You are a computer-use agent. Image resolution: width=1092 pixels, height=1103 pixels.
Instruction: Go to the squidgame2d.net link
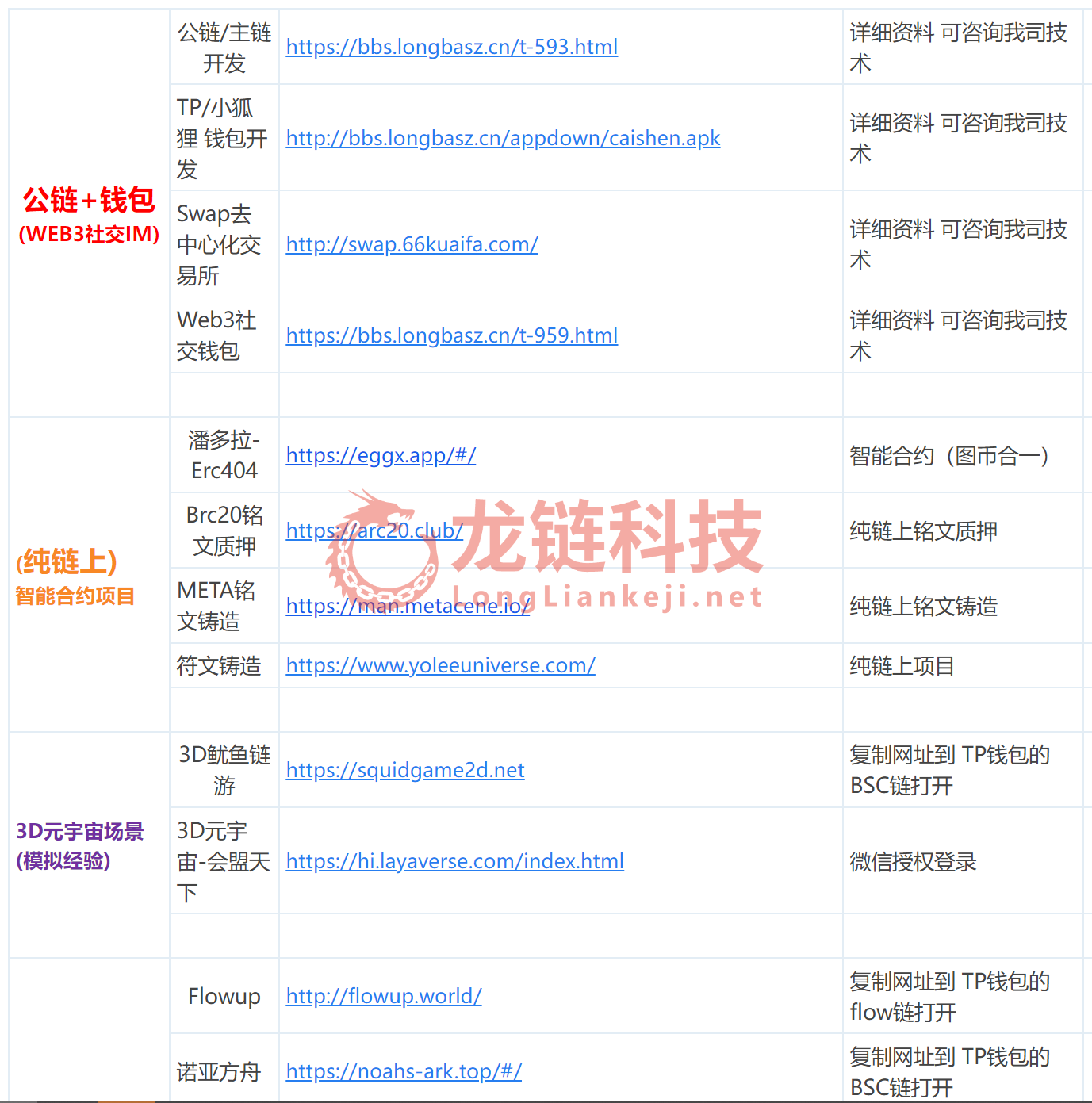(405, 770)
